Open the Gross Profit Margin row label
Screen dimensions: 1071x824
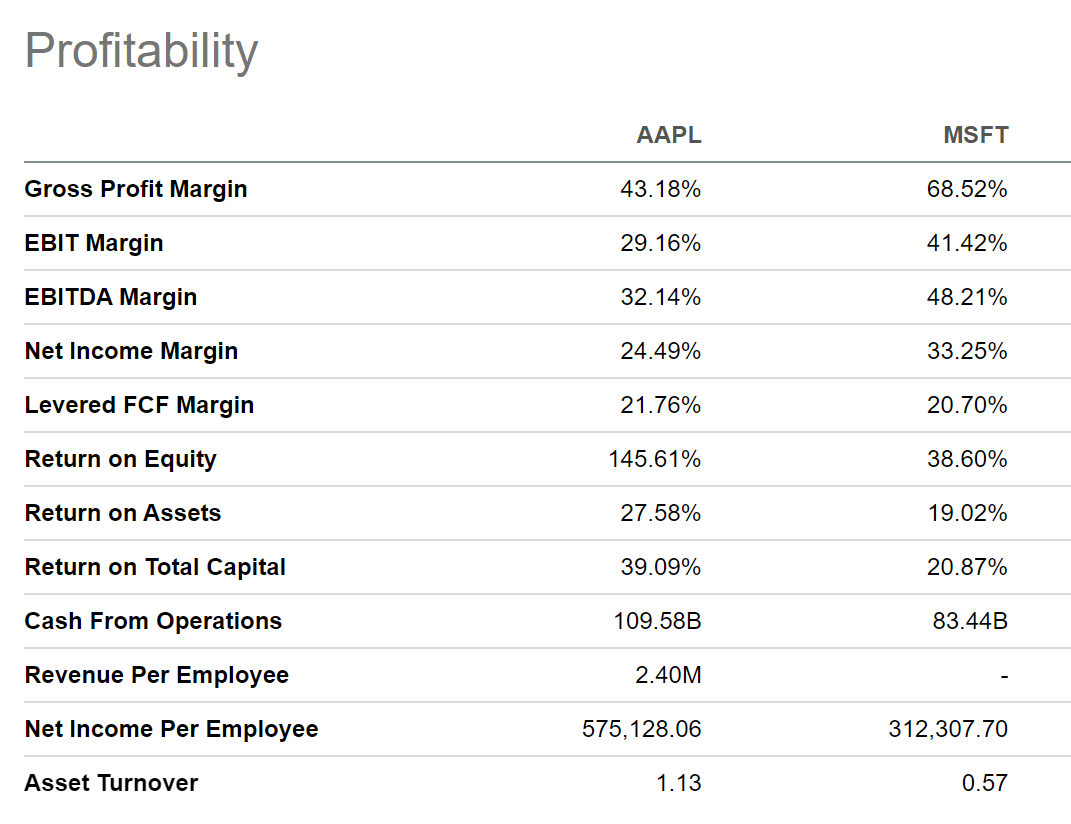(136, 189)
